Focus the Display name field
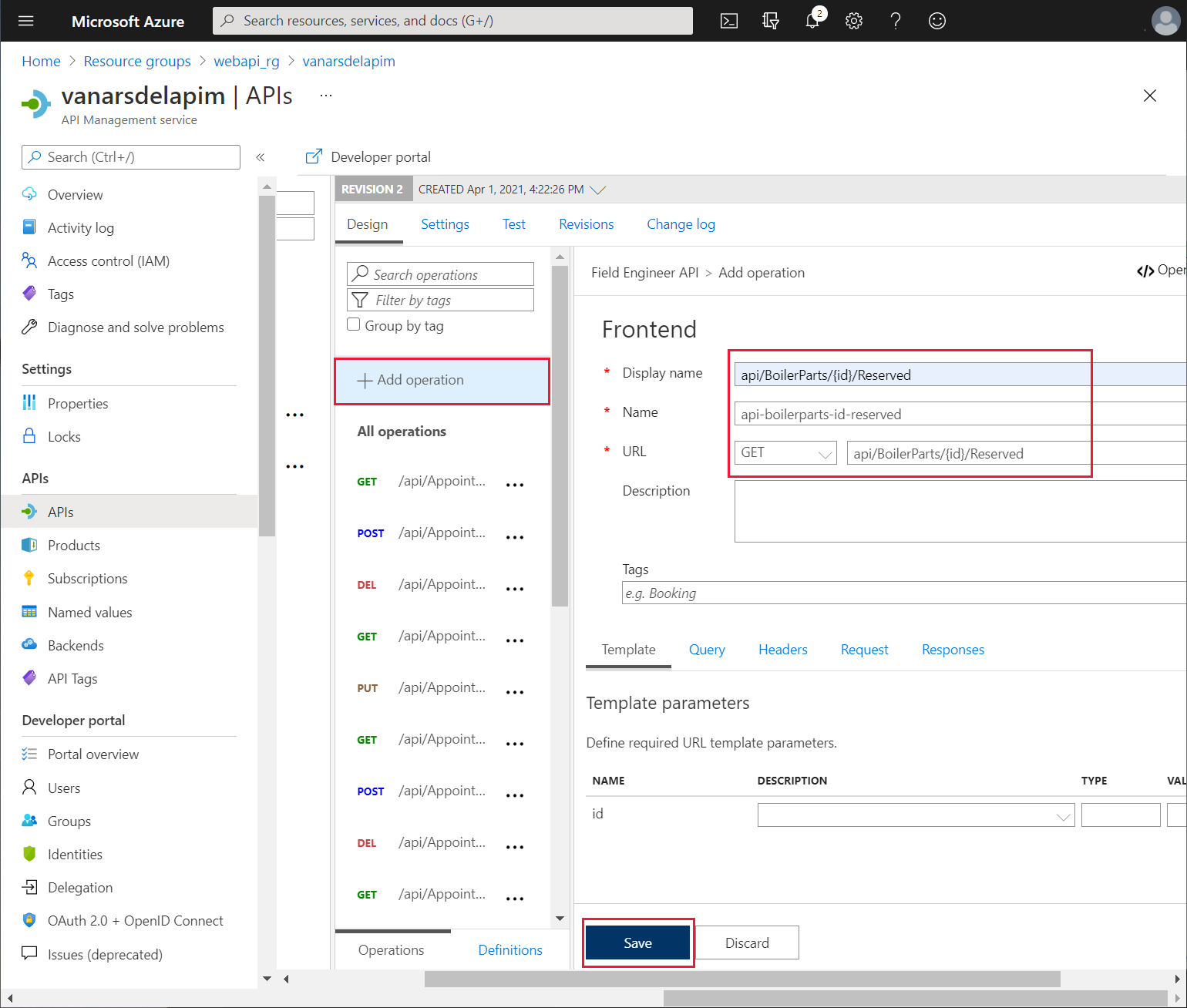The width and height of the screenshot is (1187, 1008). pos(960,375)
